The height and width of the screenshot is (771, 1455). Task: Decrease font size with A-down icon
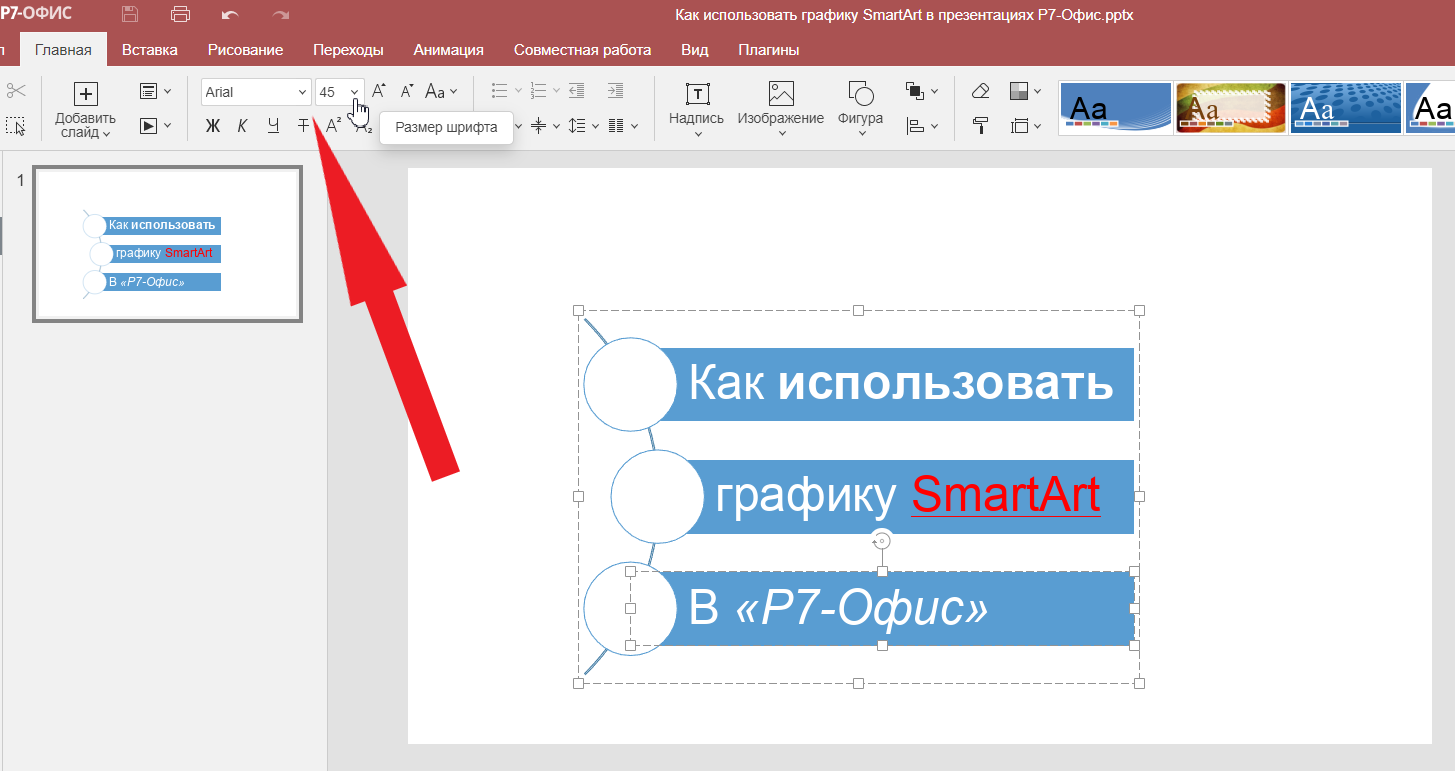pos(407,91)
